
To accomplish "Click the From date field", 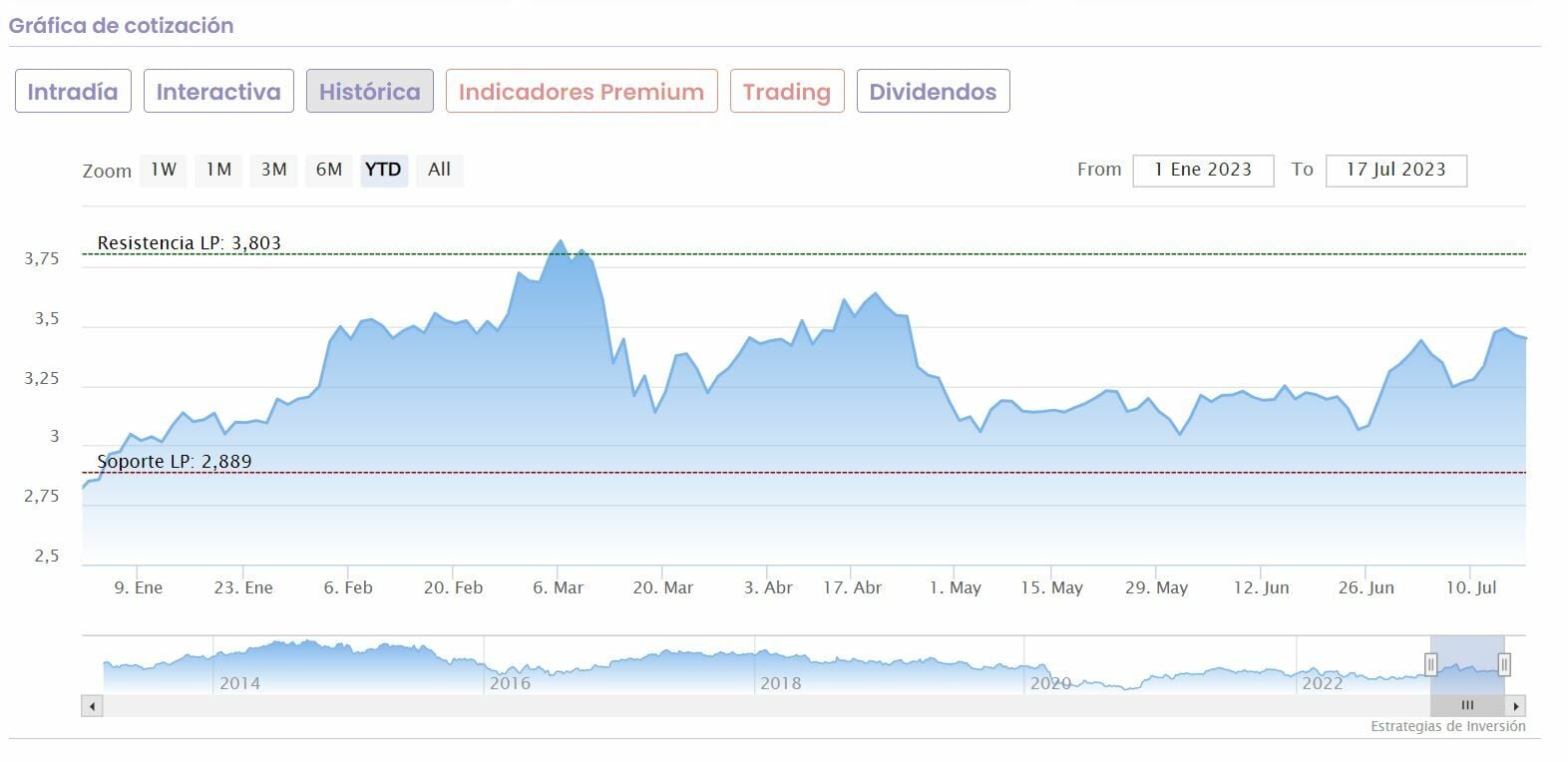I will 1203,171.
